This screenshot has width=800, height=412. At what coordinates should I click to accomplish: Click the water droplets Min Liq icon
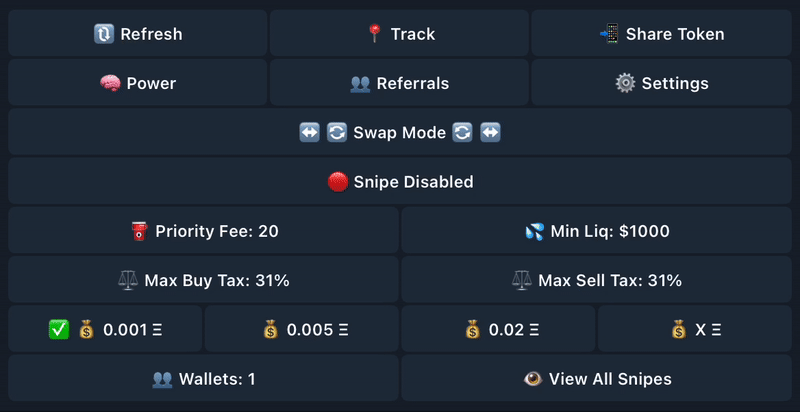point(535,231)
